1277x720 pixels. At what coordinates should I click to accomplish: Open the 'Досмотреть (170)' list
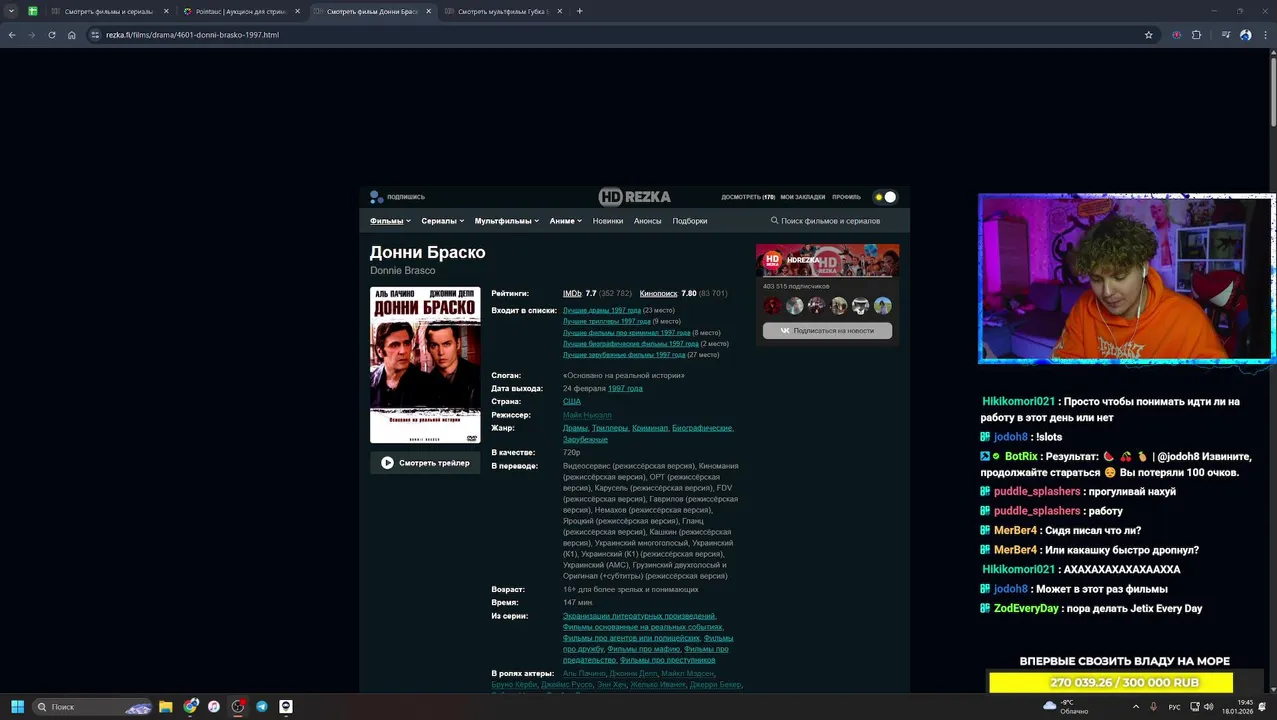748,197
